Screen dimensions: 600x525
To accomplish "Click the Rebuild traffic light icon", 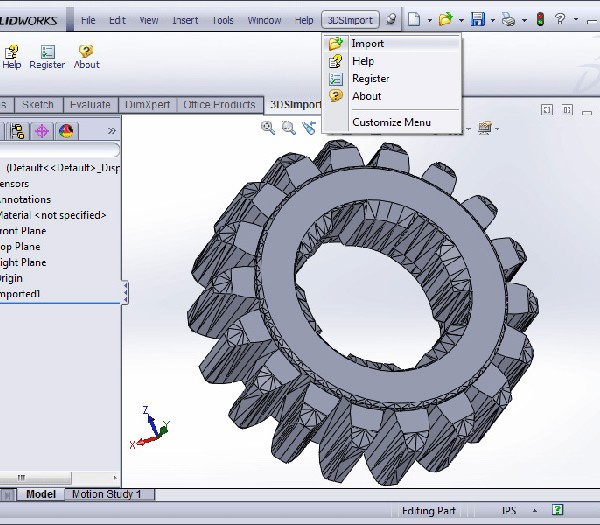I will coord(540,19).
